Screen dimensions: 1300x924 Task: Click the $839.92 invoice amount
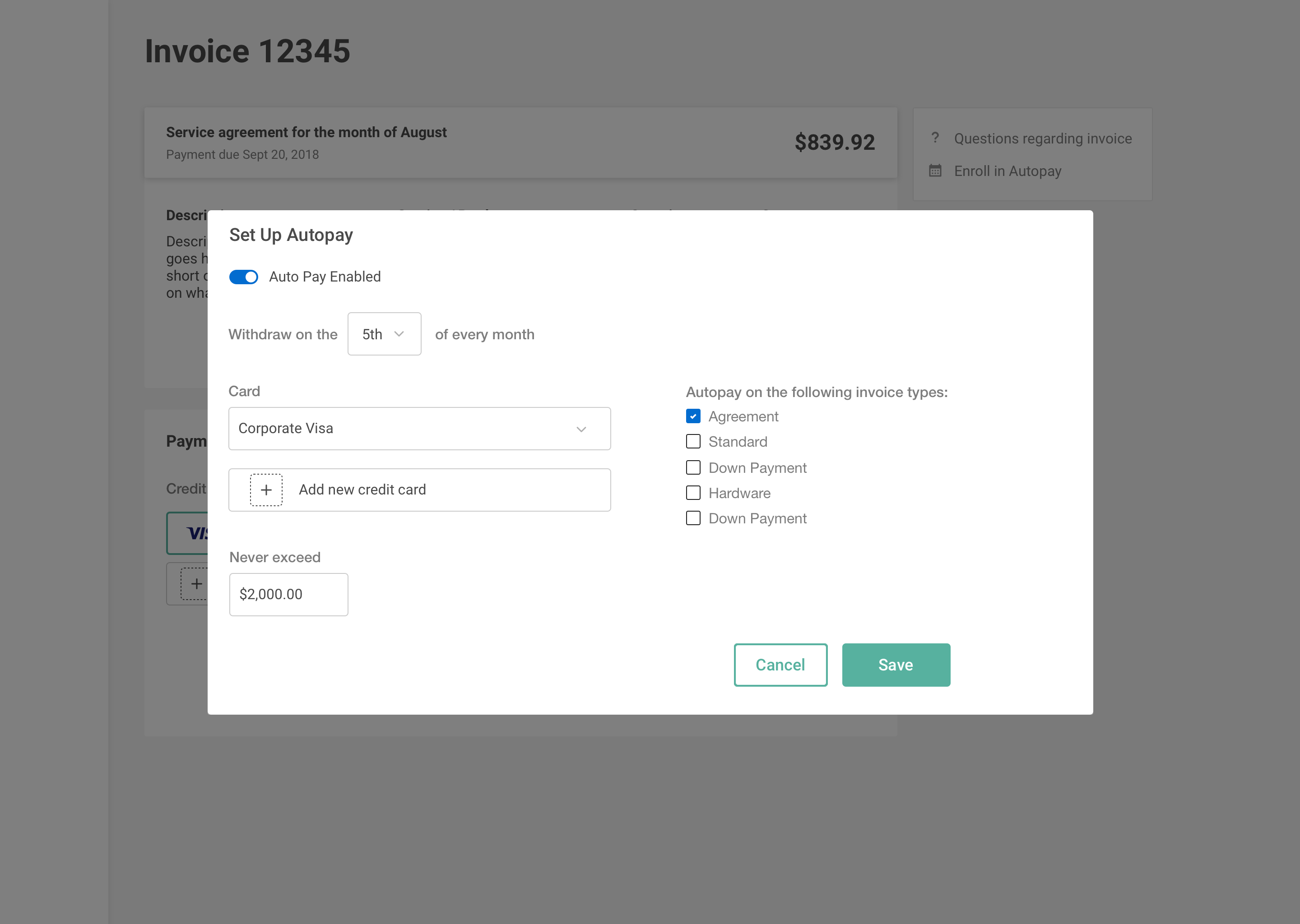point(835,142)
